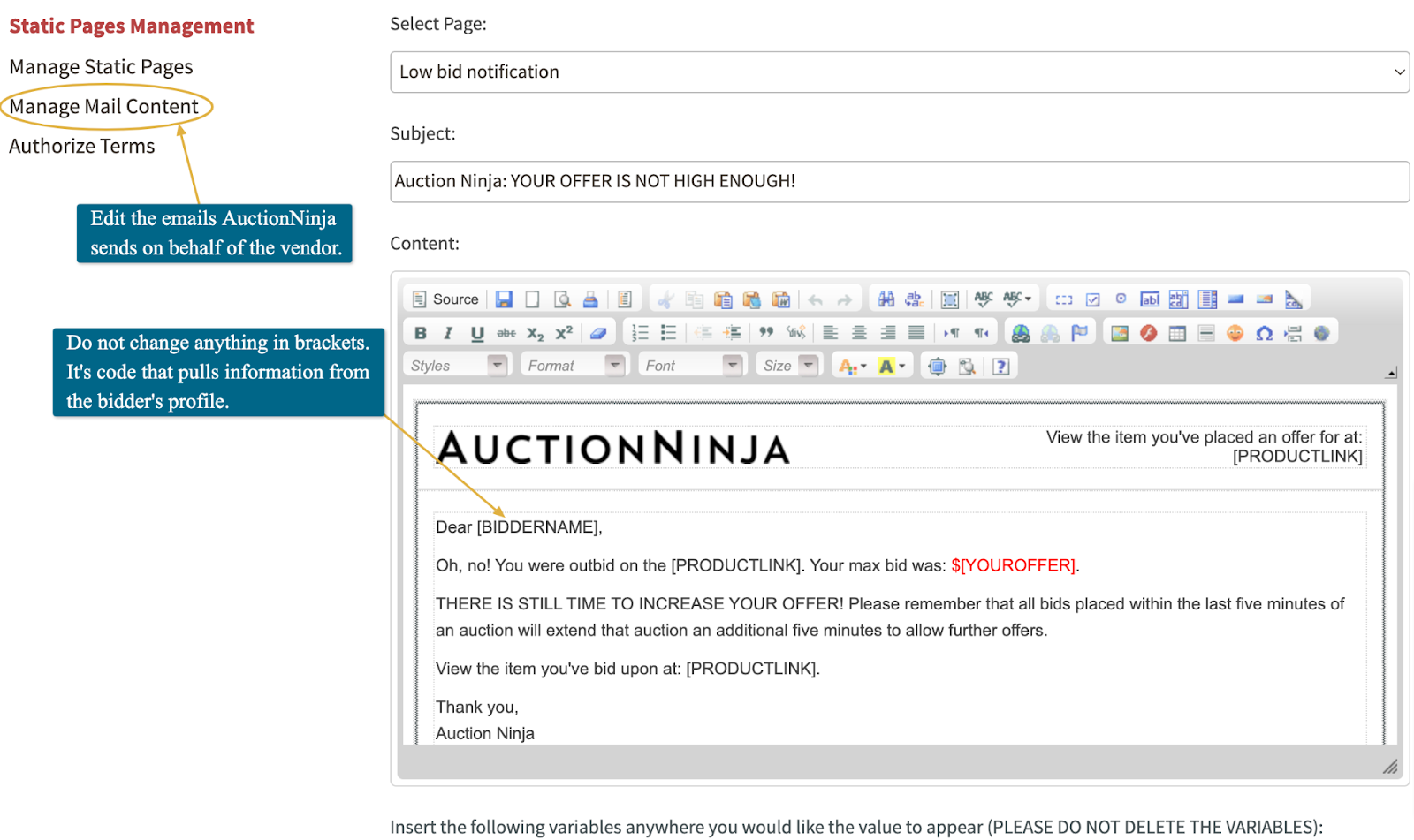This screenshot has height=840, width=1414.
Task: Insert a Textarea form element
Action: pos(1179,299)
